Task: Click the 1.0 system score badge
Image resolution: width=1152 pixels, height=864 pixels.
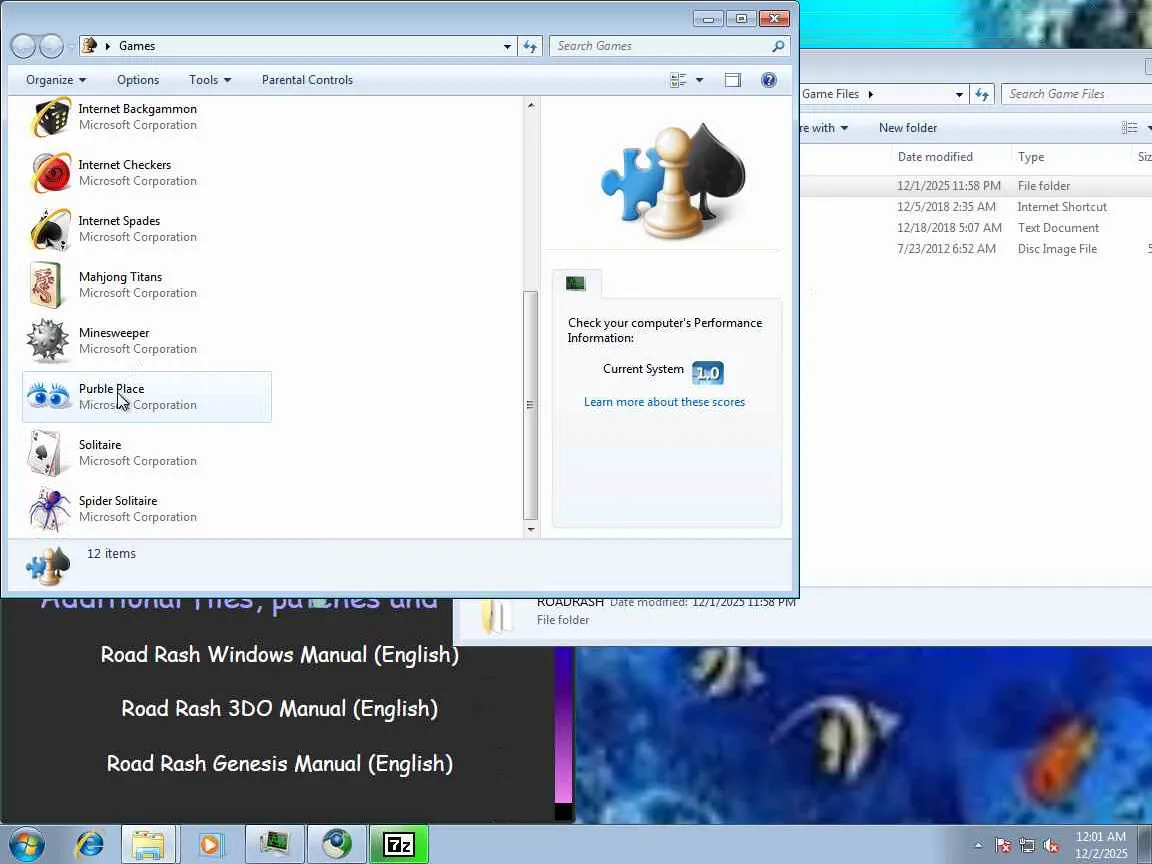Action: [x=708, y=373]
